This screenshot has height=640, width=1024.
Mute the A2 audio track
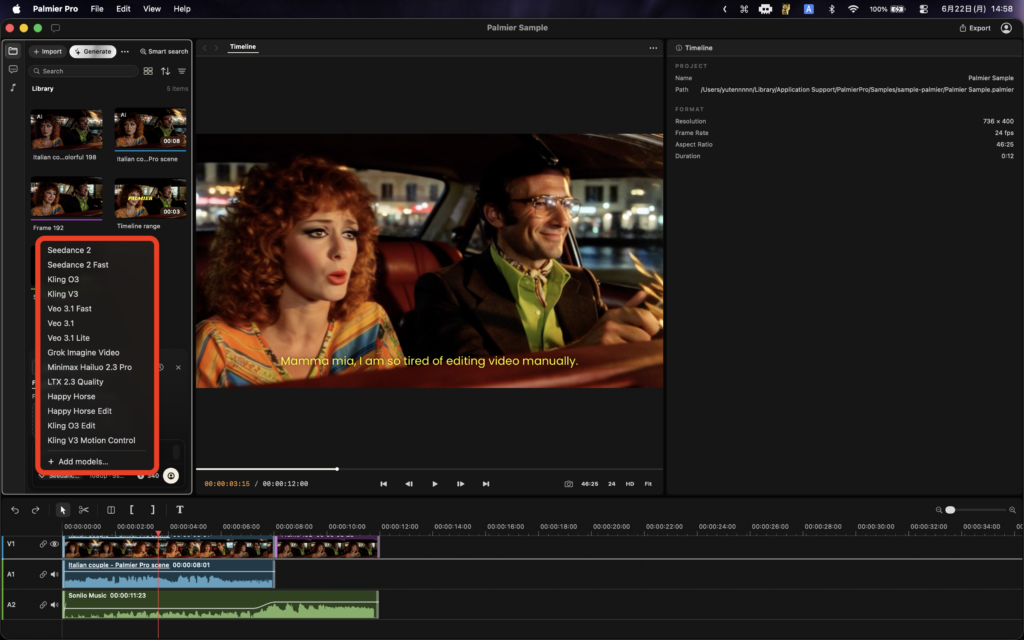pyautogui.click(x=54, y=605)
